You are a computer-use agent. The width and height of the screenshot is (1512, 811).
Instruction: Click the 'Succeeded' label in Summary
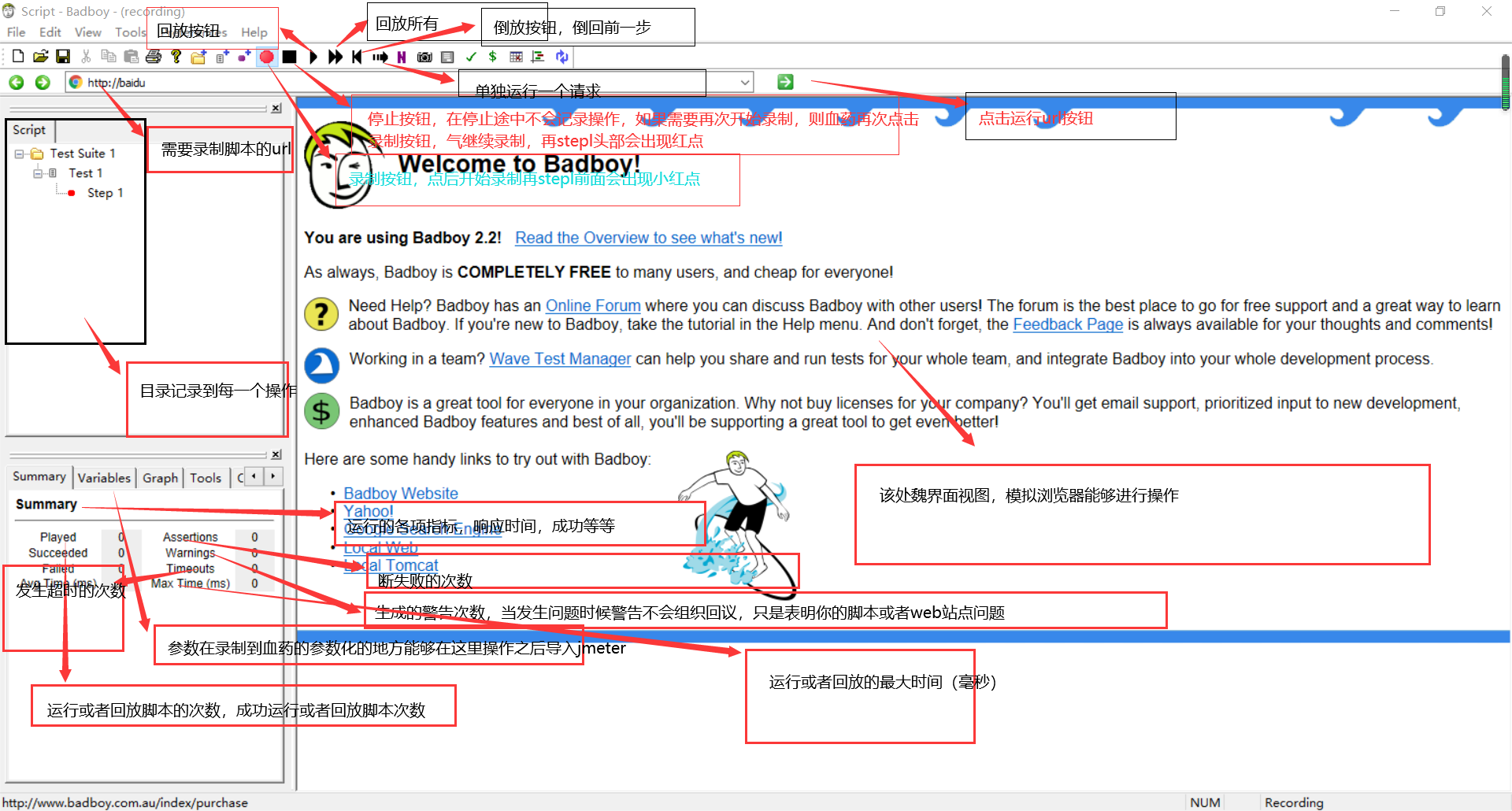click(x=58, y=553)
